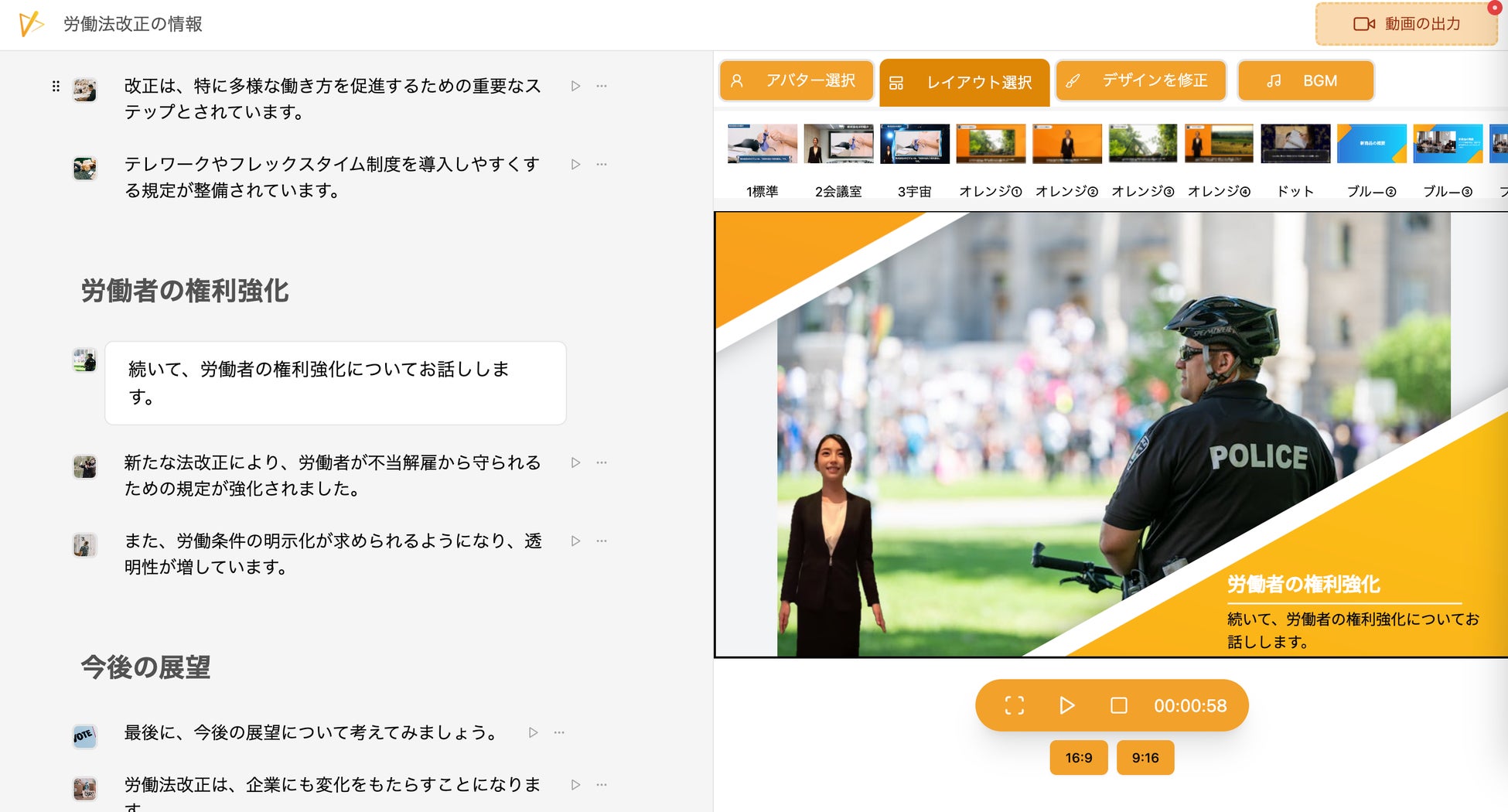
Task: Edit the 続いて、労働者の権利強化 text box
Action: tap(336, 383)
